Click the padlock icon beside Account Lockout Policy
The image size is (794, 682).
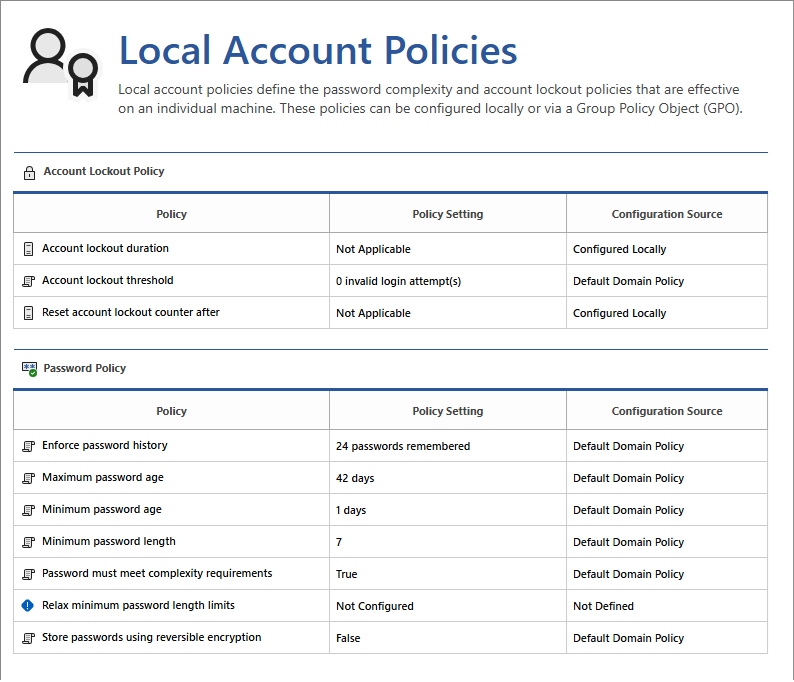pyautogui.click(x=29, y=172)
